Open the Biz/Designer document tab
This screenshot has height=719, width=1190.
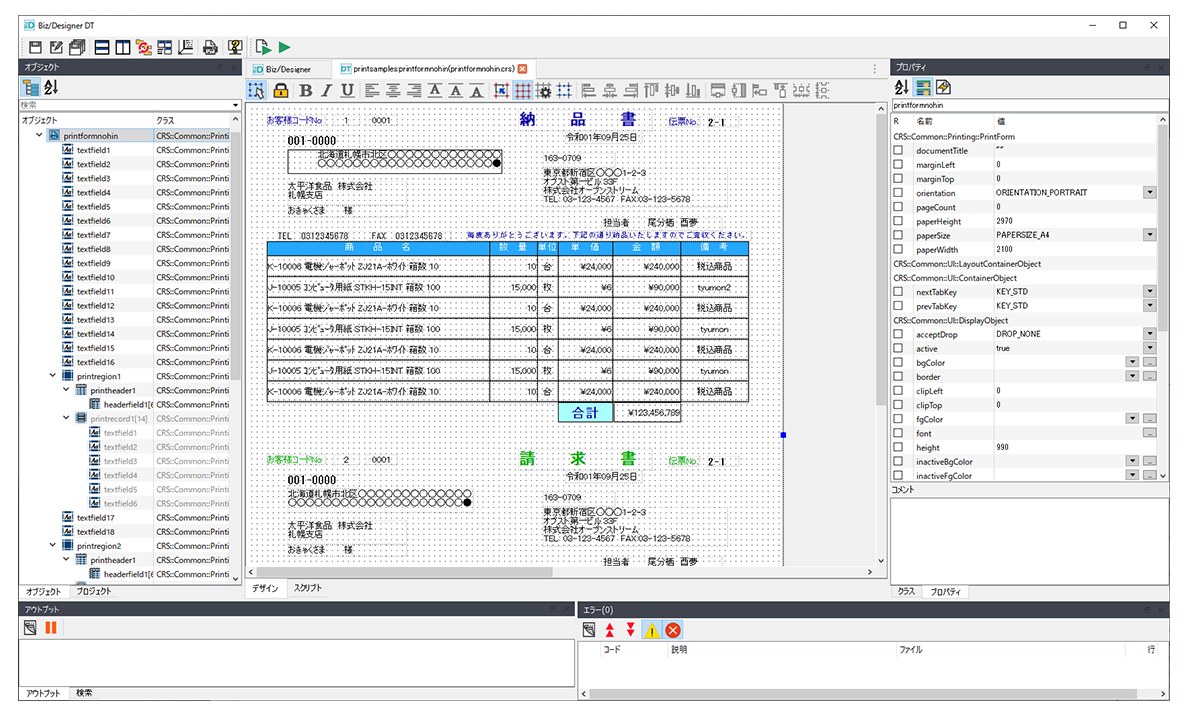tap(288, 69)
